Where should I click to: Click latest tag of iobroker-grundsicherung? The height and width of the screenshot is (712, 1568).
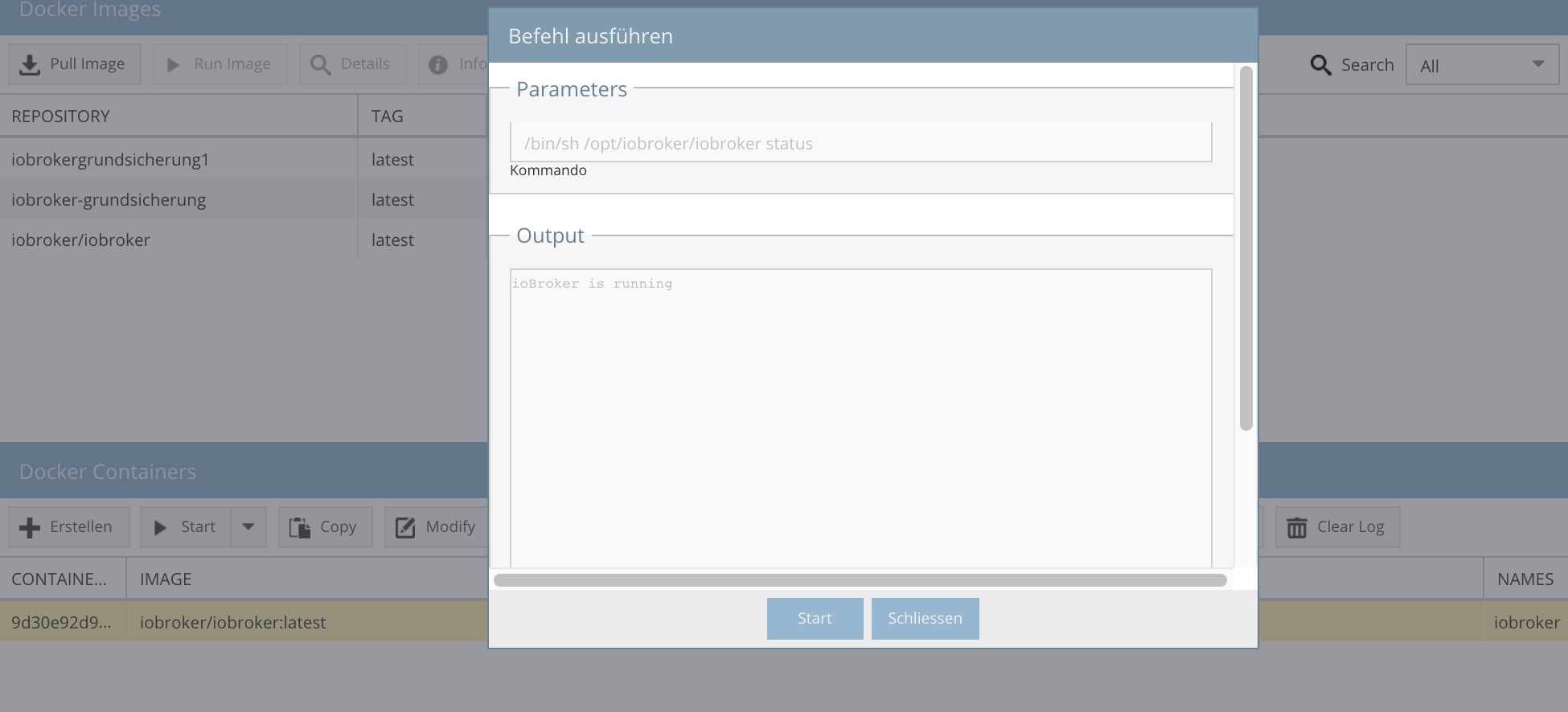(x=392, y=200)
